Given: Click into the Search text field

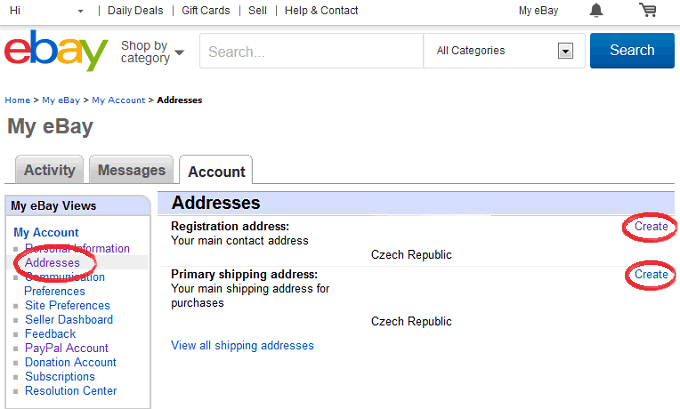Looking at the screenshot, I should point(311,51).
